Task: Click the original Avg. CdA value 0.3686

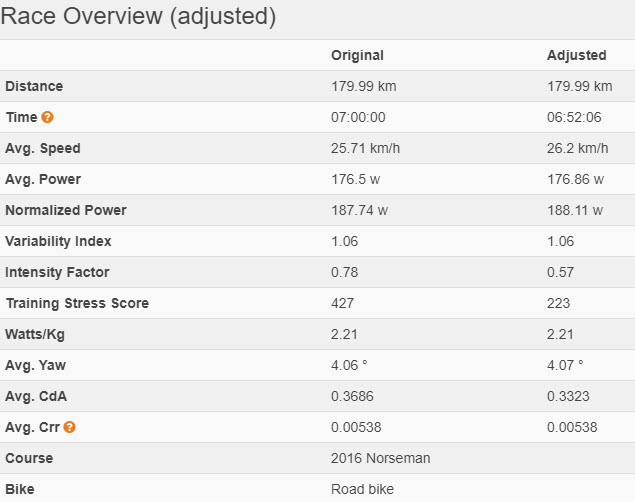Action: tap(351, 396)
